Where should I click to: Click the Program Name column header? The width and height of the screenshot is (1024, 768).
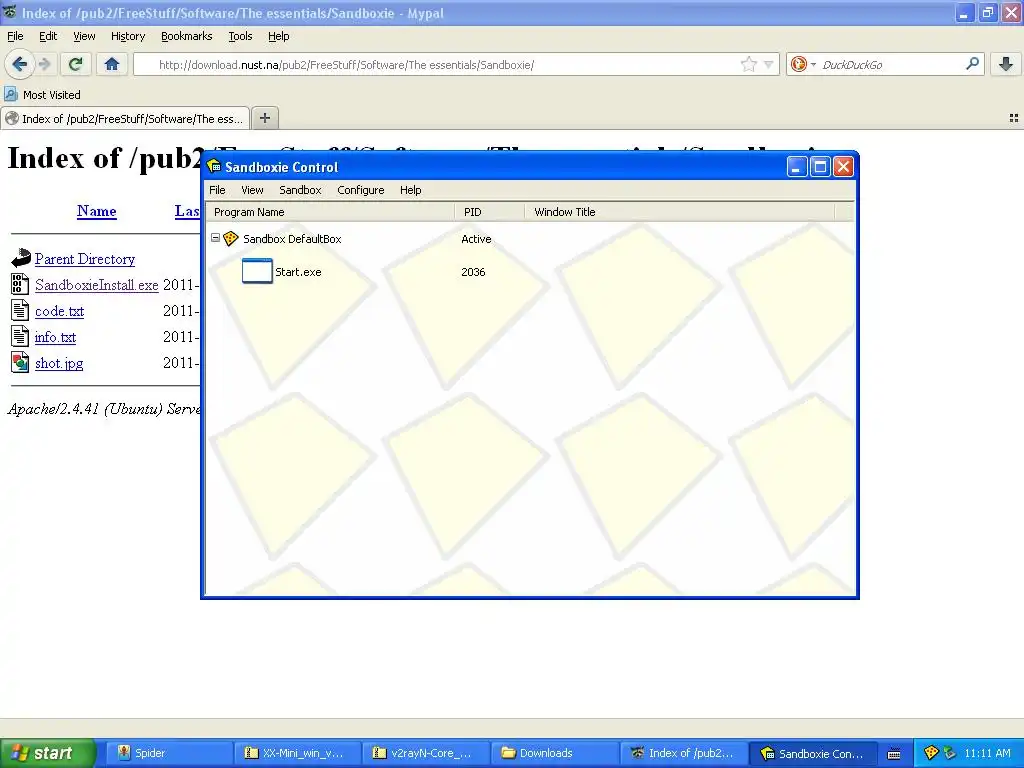(x=330, y=212)
